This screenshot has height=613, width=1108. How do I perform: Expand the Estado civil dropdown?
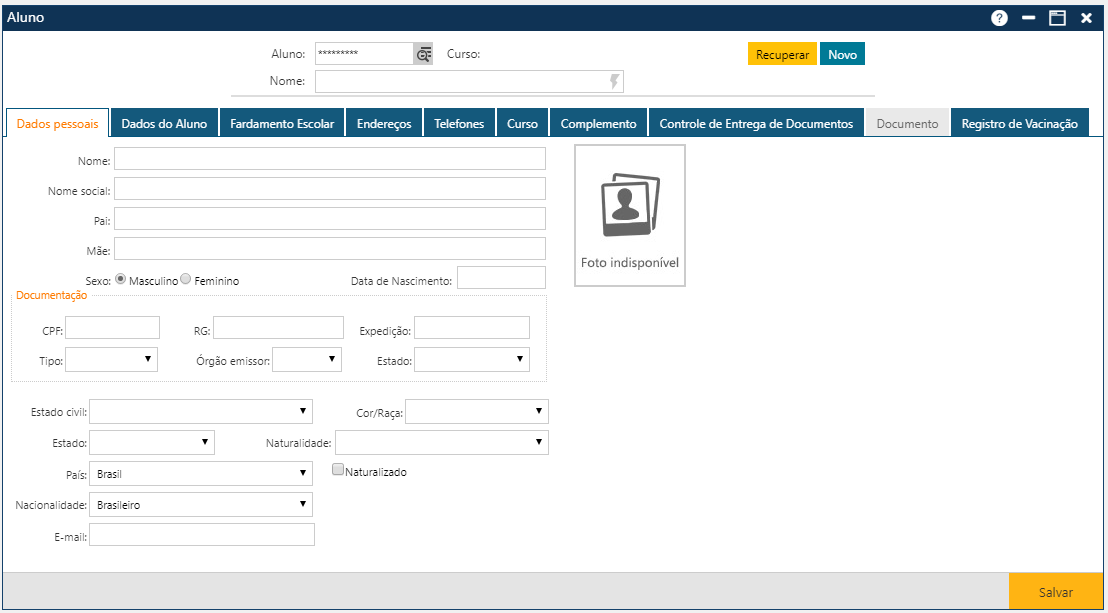pyautogui.click(x=201, y=412)
